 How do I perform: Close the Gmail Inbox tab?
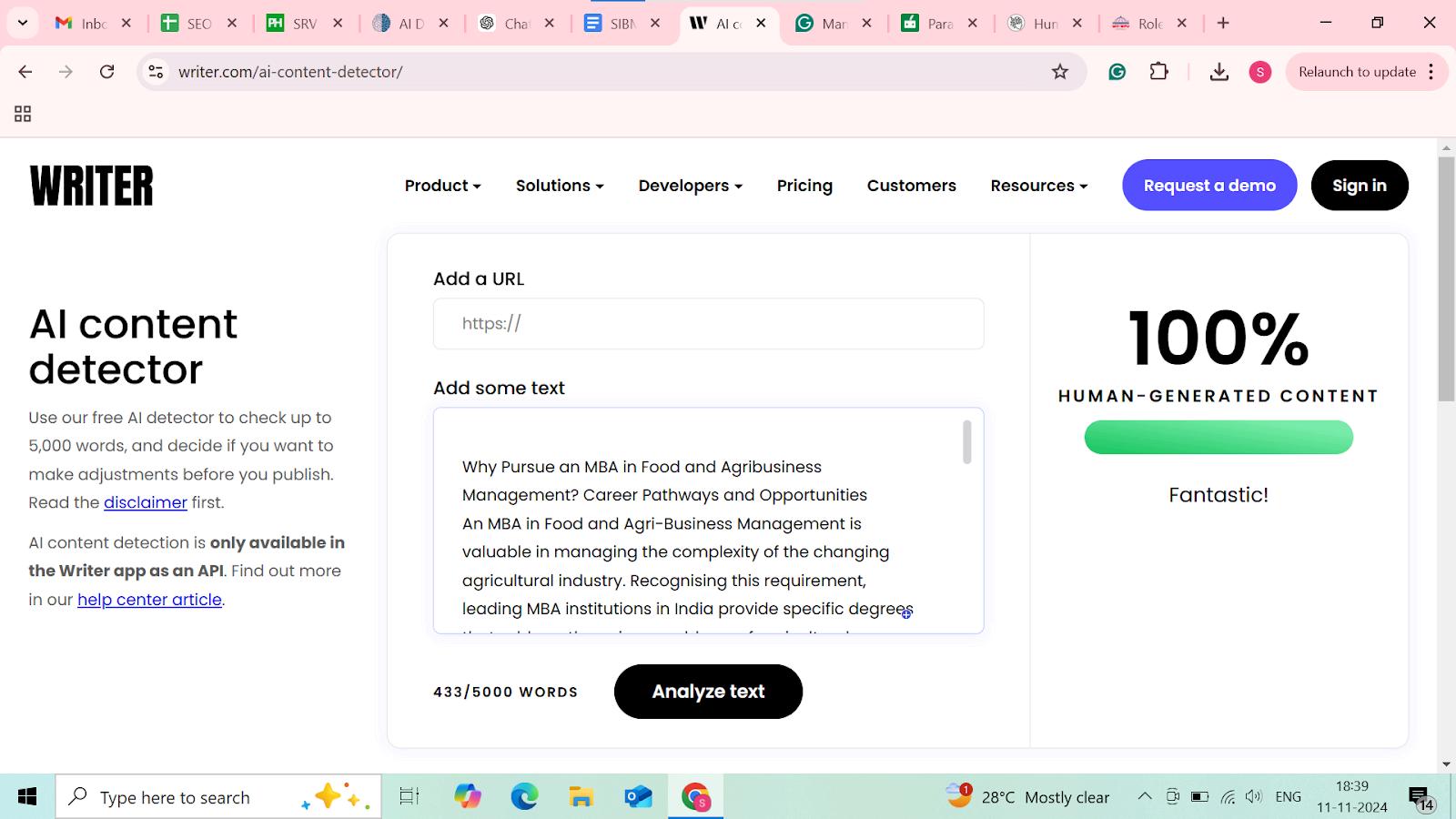[x=126, y=24]
